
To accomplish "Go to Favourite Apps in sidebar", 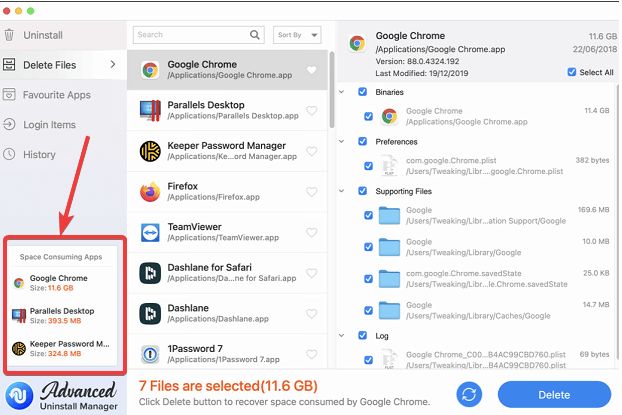I will pos(56,95).
